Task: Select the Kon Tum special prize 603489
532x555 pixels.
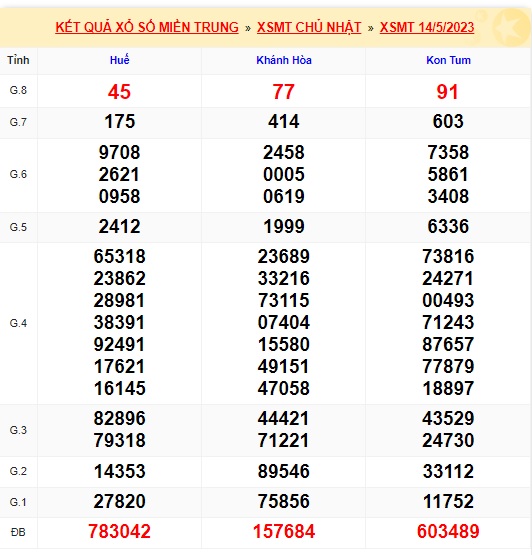Action: pos(448,531)
